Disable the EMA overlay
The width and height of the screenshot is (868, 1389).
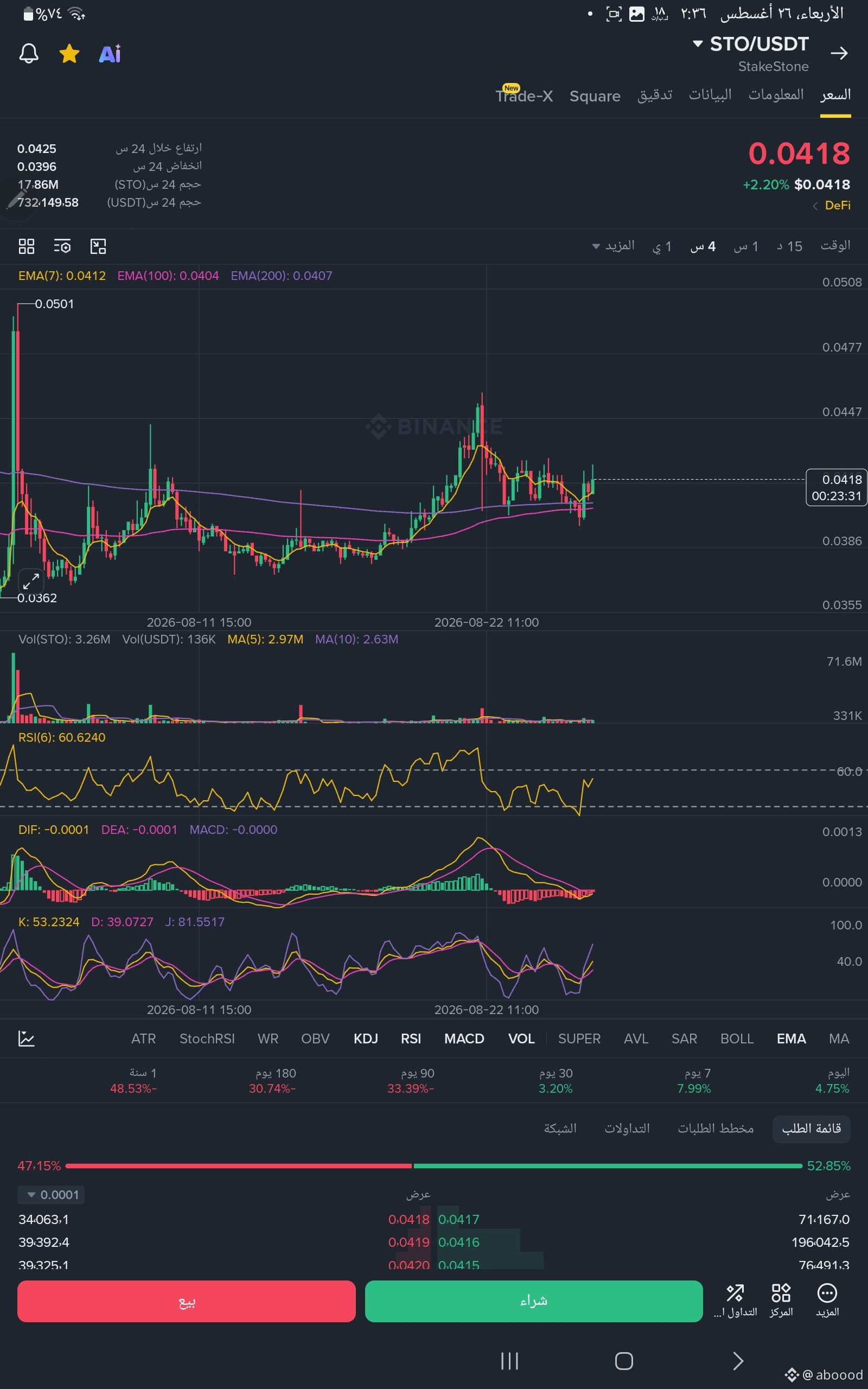tap(791, 1039)
